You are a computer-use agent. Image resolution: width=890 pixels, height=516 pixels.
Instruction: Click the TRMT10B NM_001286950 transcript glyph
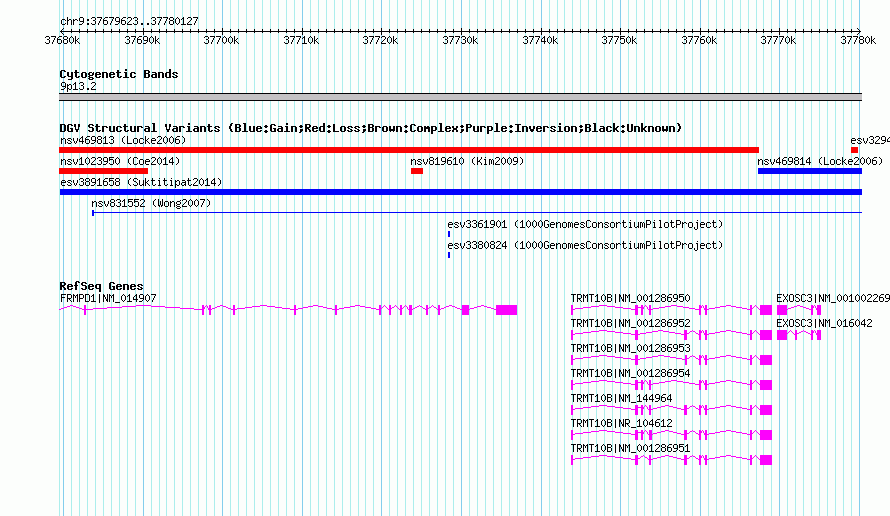(x=671, y=310)
